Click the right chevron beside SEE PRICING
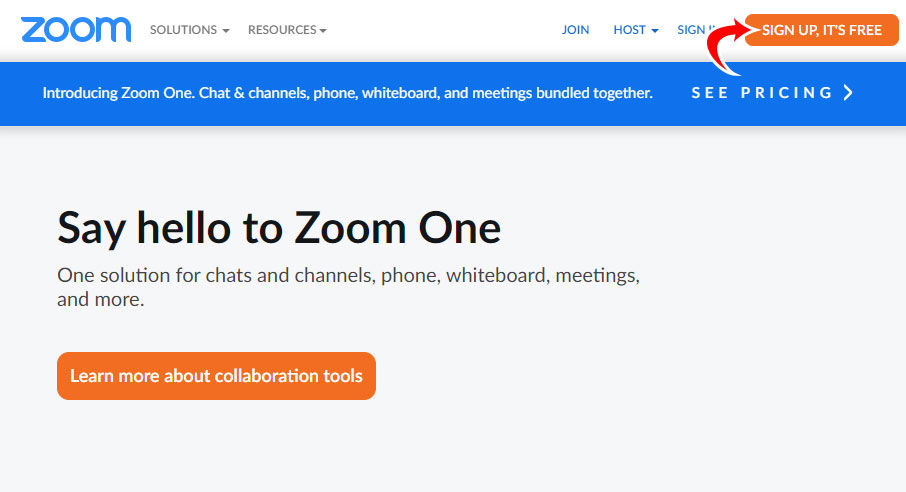Viewport: 906px width, 492px height. pyautogui.click(x=848, y=93)
